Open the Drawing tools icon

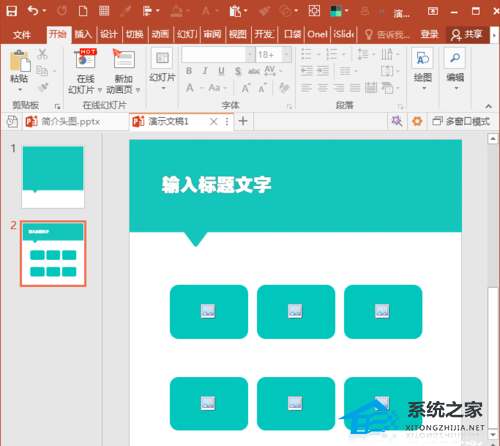click(x=422, y=58)
